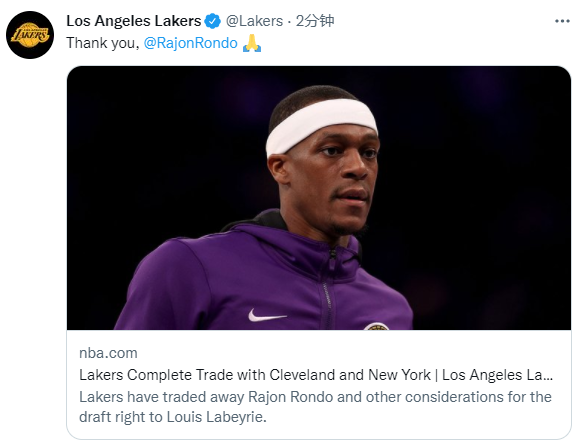Open the Rajon Rondo photo preview
This screenshot has width=576, height=441.
click(319, 198)
